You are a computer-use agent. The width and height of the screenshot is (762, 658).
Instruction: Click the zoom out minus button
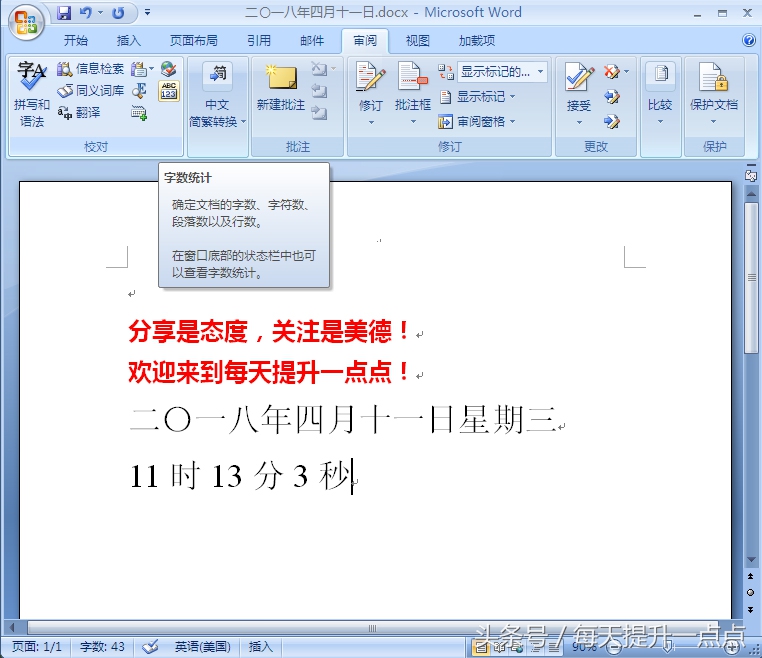pyautogui.click(x=614, y=647)
